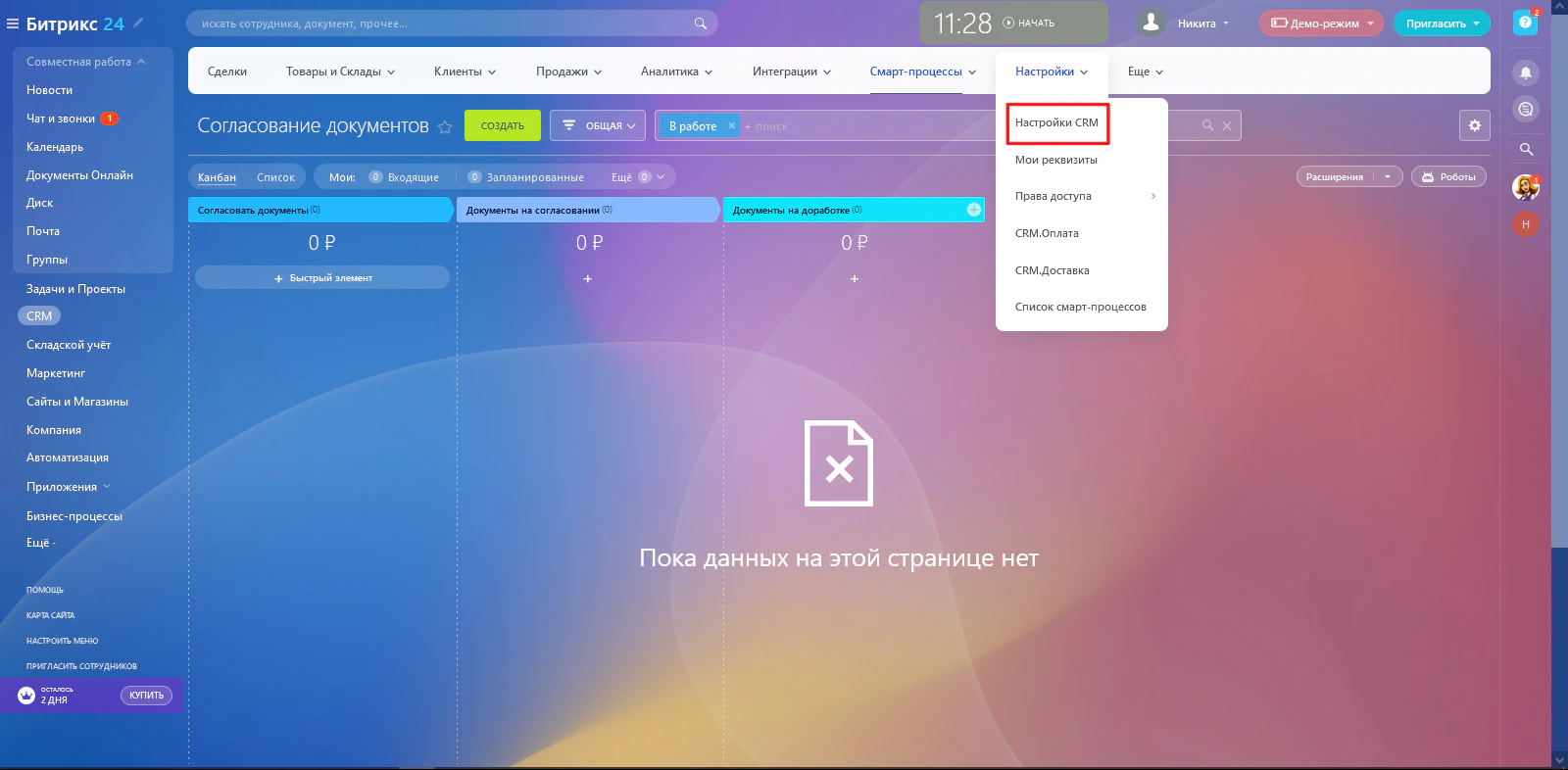Expand Права доступа submenu
Screen dimensions: 1568x770
click(1082, 196)
